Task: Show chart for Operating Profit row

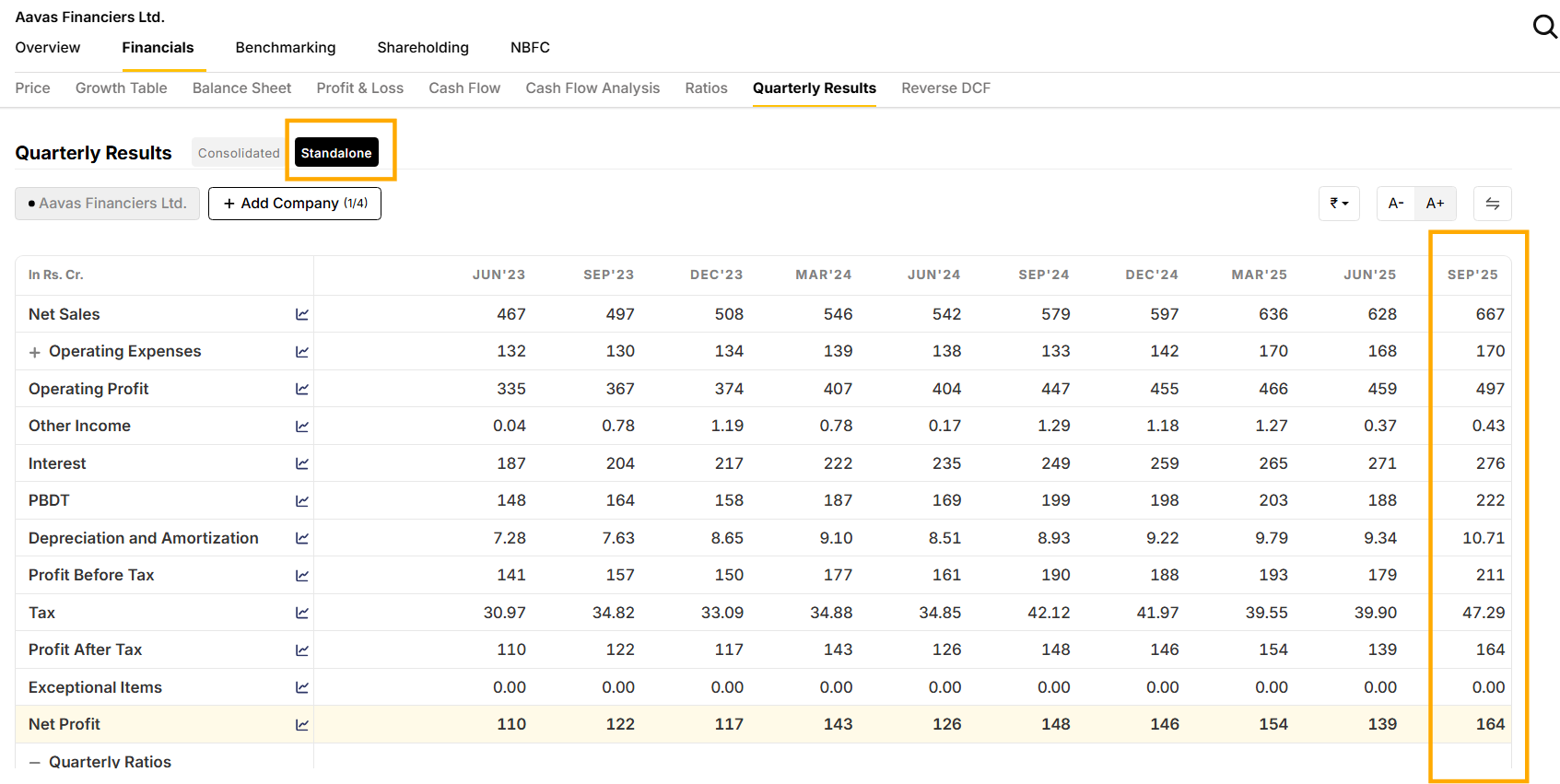Action: (x=301, y=390)
